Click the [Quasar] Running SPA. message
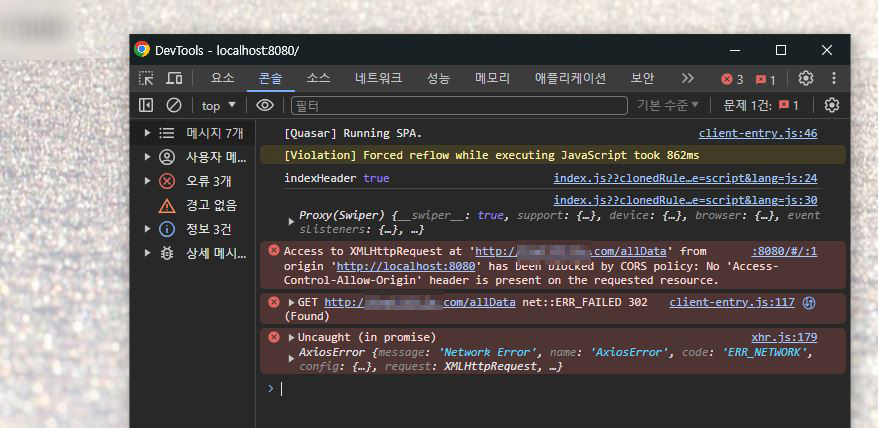The image size is (878, 428). click(353, 133)
